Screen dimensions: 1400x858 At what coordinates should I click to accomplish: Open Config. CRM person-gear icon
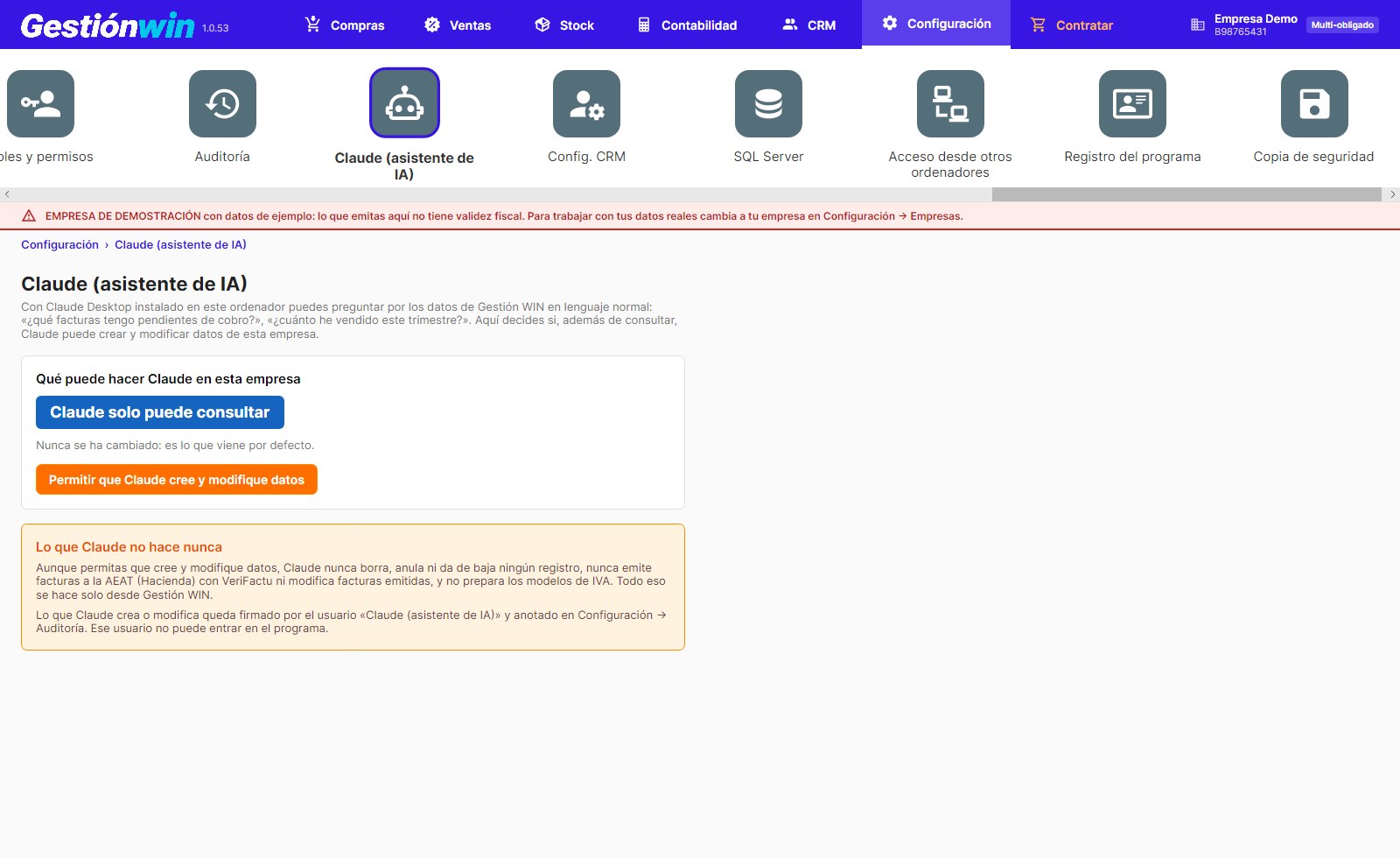pyautogui.click(x=586, y=103)
